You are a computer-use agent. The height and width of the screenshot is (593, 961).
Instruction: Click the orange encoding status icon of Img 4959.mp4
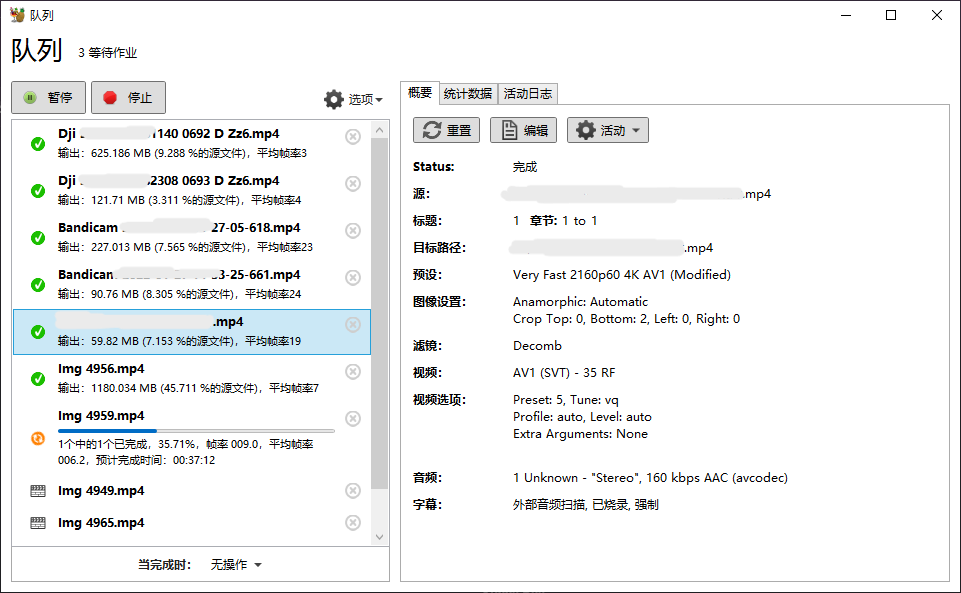(x=38, y=438)
